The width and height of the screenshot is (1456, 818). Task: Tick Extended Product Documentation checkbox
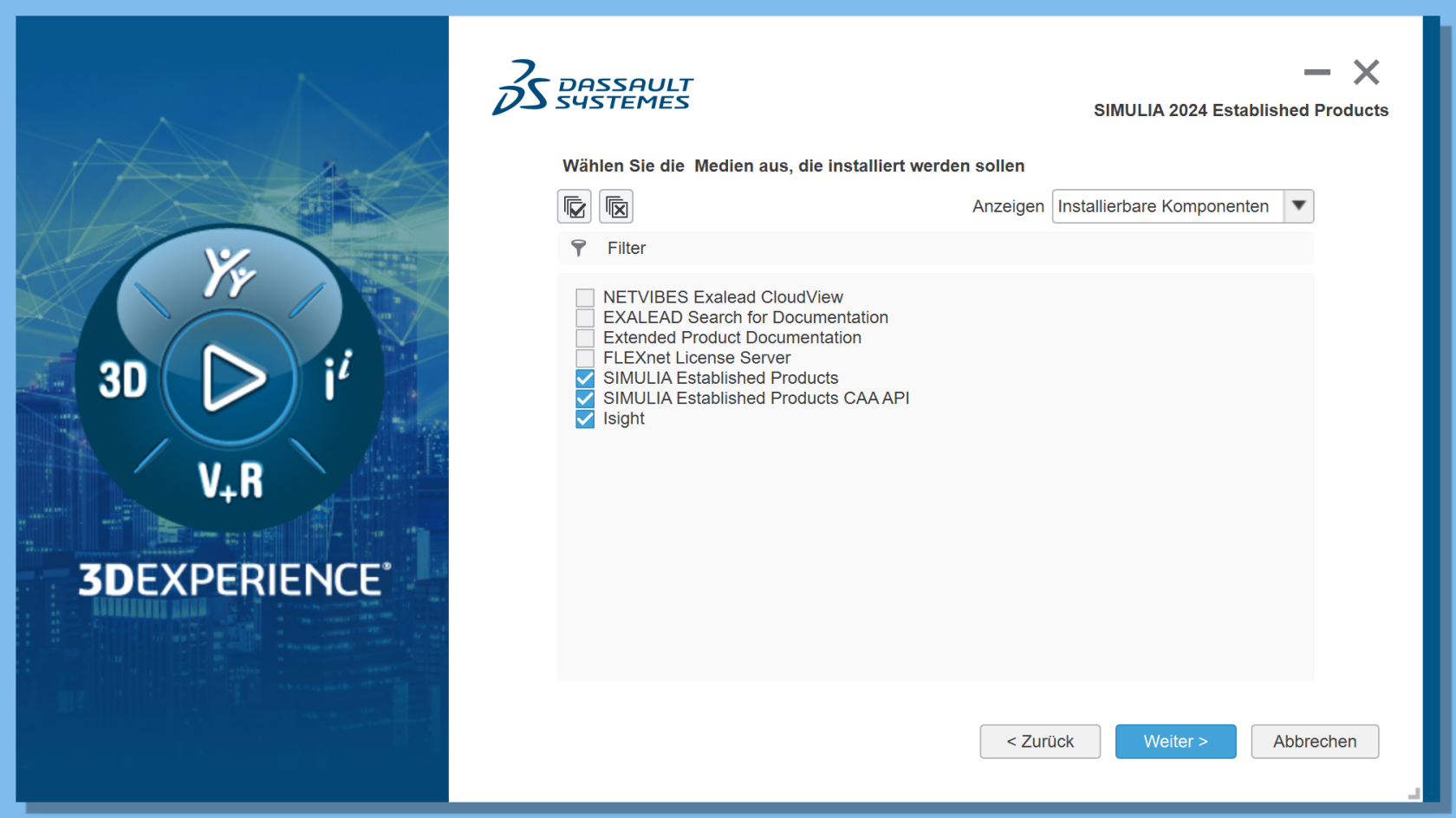click(585, 338)
